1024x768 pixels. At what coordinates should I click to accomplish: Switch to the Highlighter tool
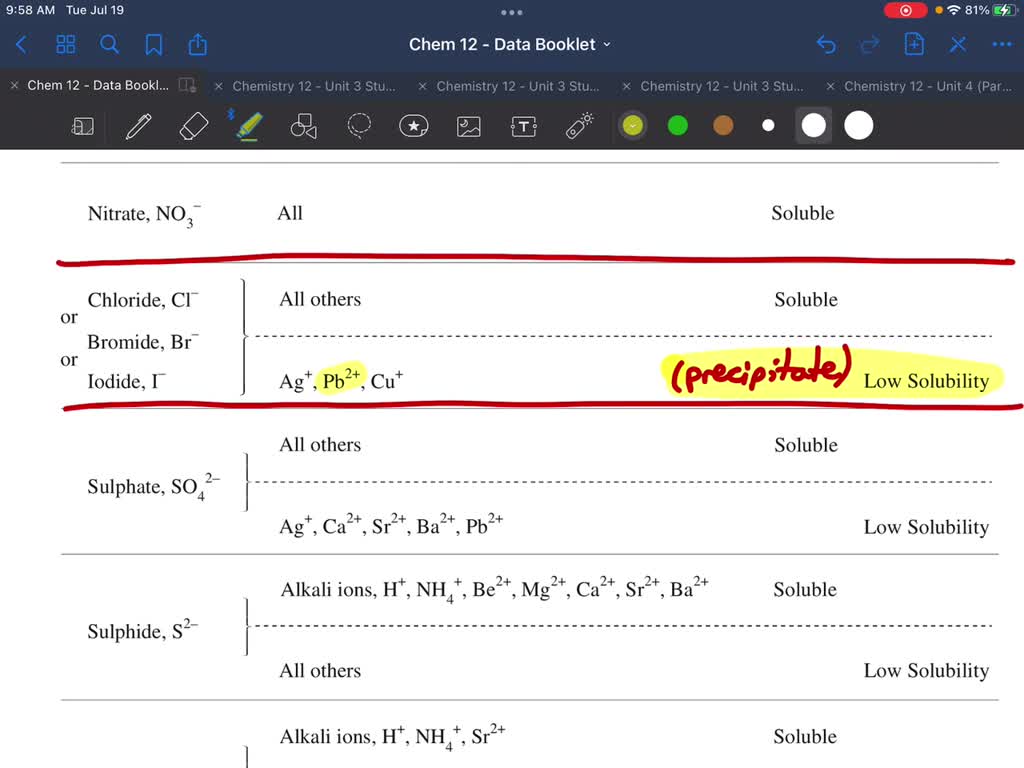coord(248,125)
